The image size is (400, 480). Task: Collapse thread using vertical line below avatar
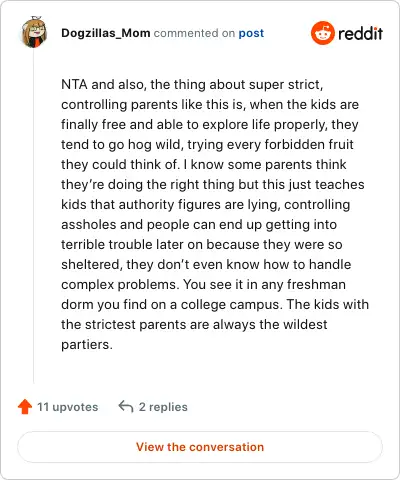pos(34,217)
